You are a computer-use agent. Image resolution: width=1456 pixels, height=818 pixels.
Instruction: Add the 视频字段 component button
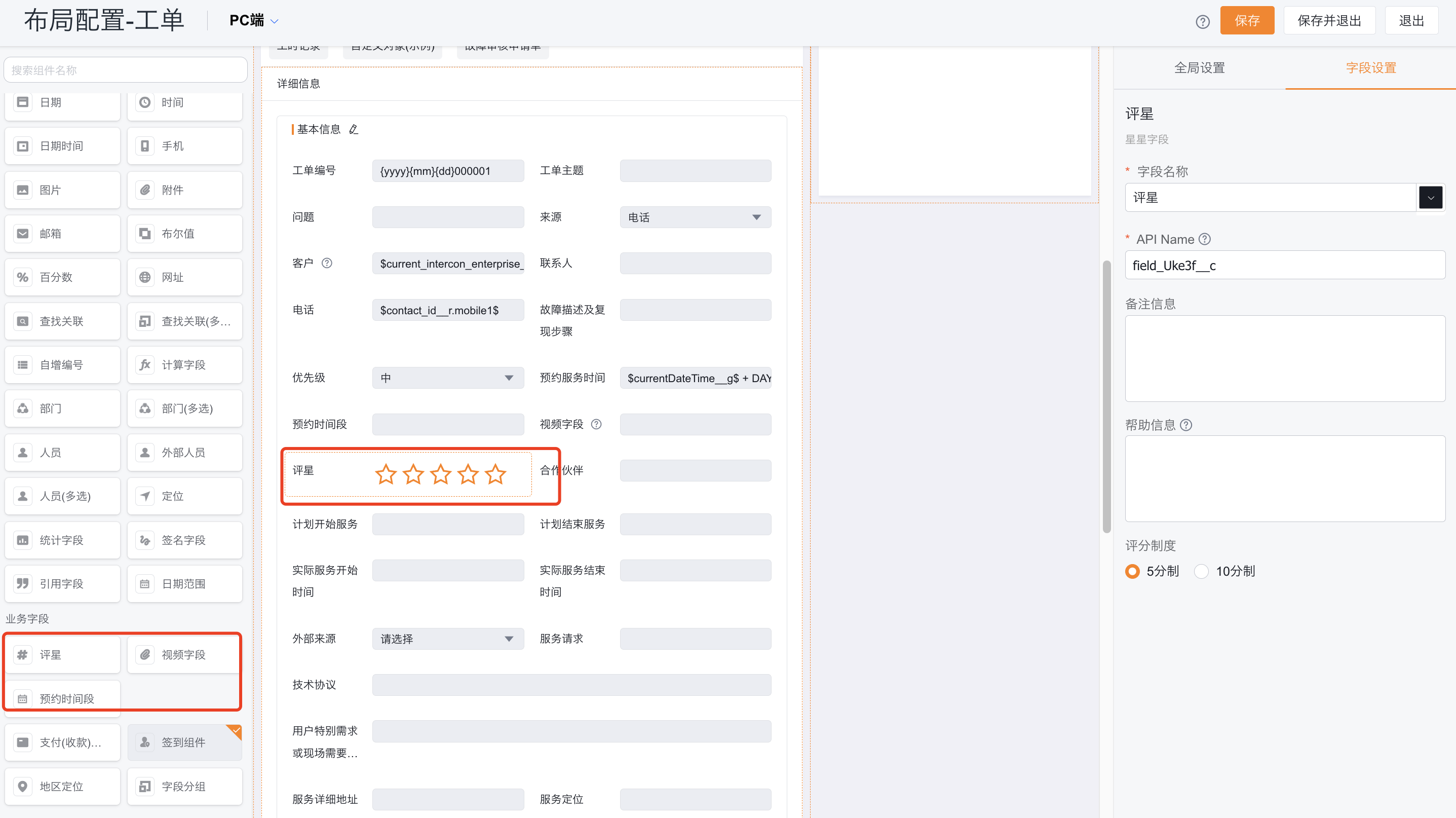pyautogui.click(x=185, y=655)
